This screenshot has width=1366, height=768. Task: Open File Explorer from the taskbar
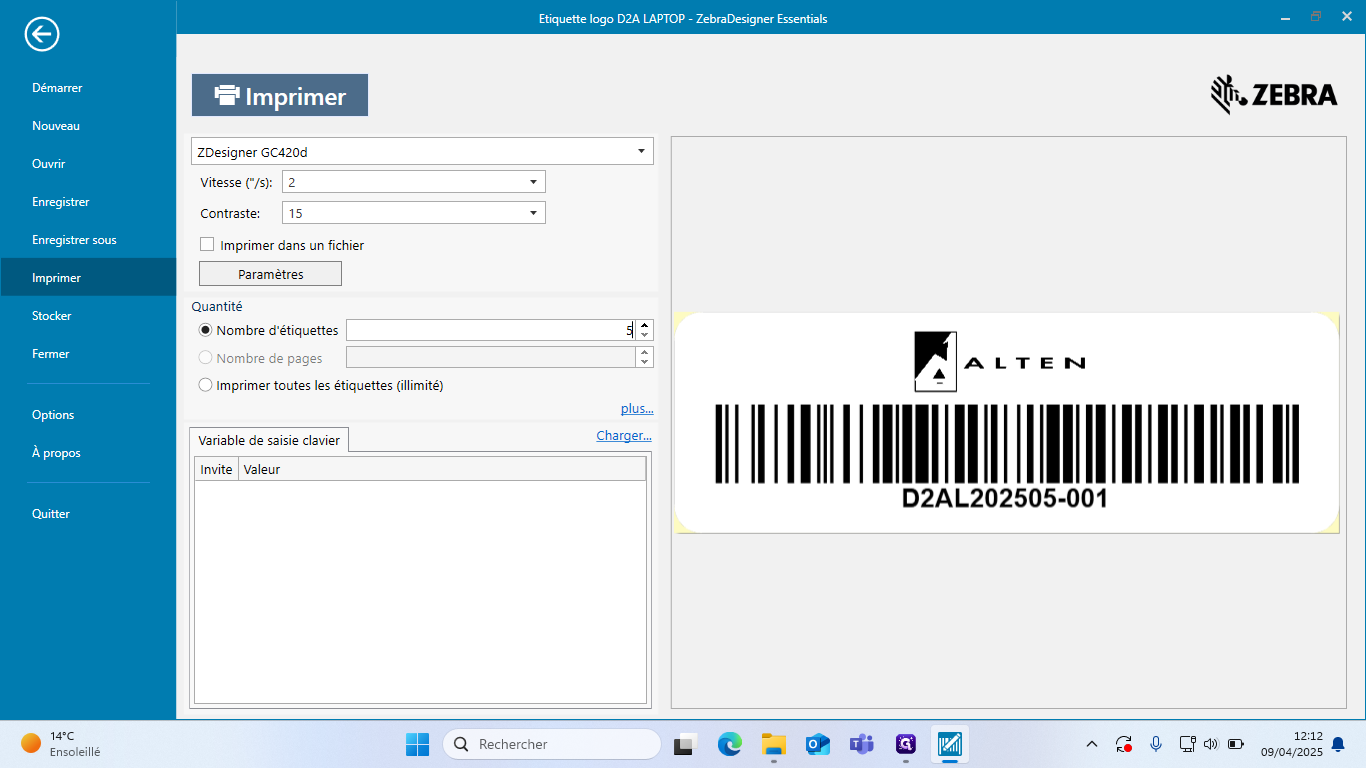(x=773, y=744)
